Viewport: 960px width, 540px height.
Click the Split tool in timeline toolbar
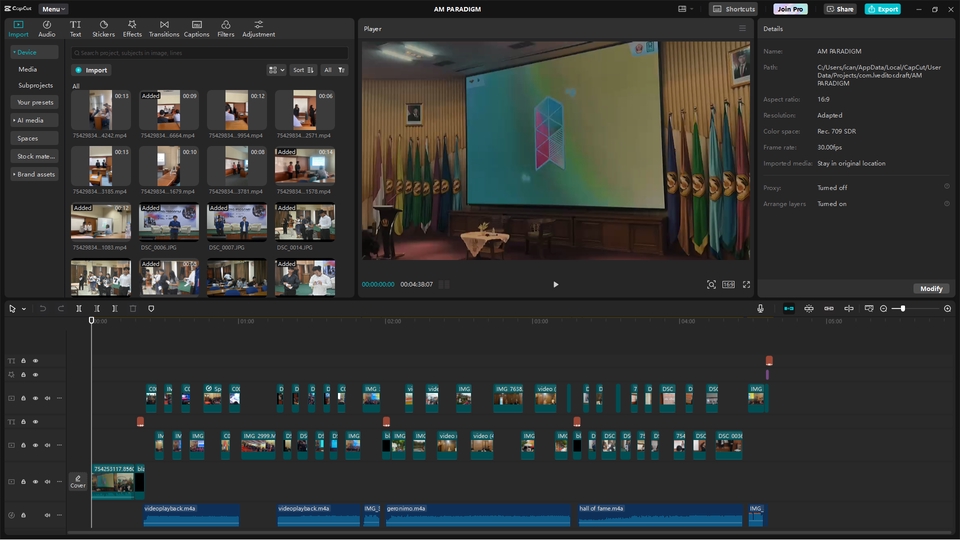(x=78, y=309)
